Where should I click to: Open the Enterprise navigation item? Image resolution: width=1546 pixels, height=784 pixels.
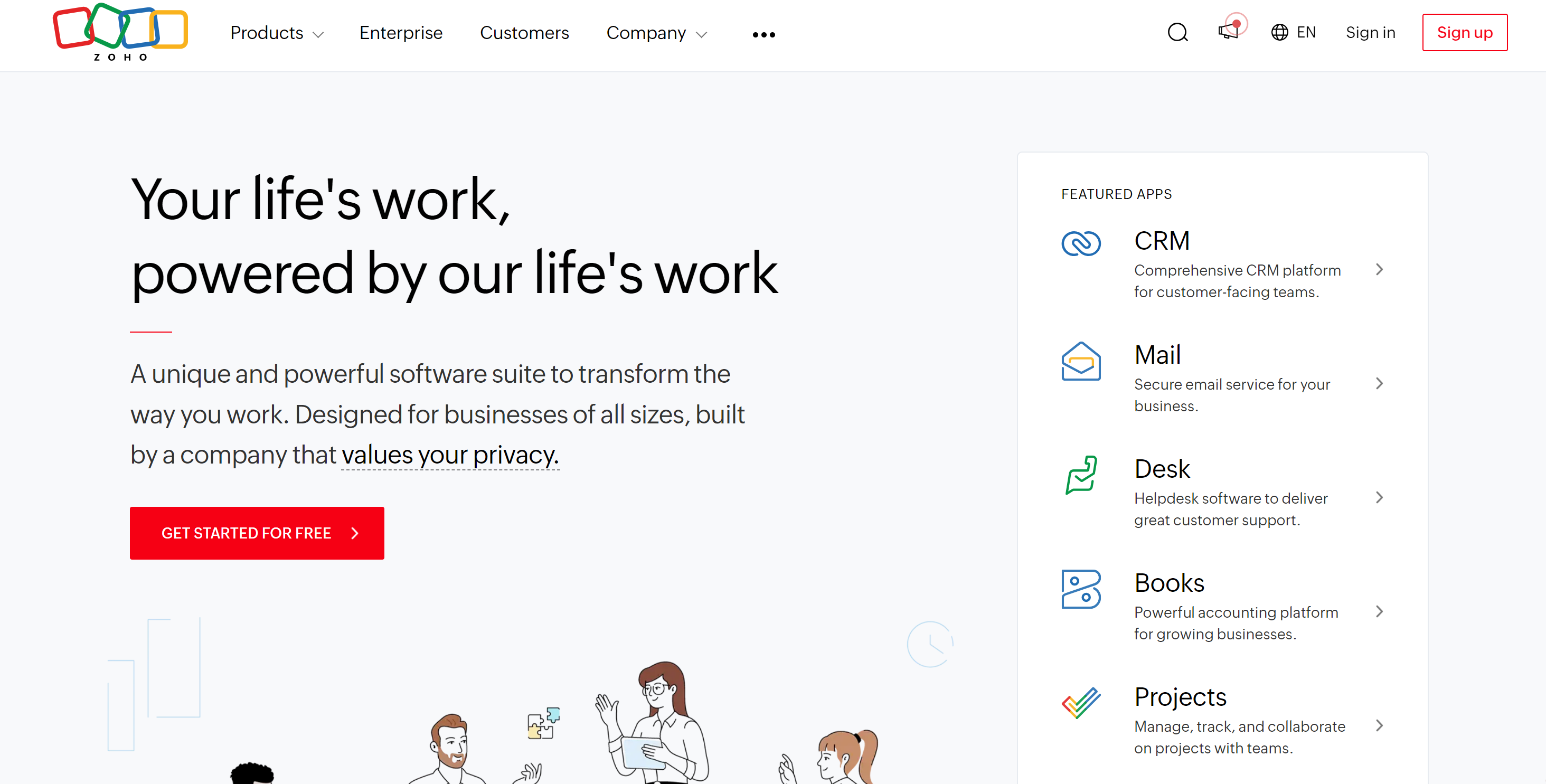coord(401,33)
